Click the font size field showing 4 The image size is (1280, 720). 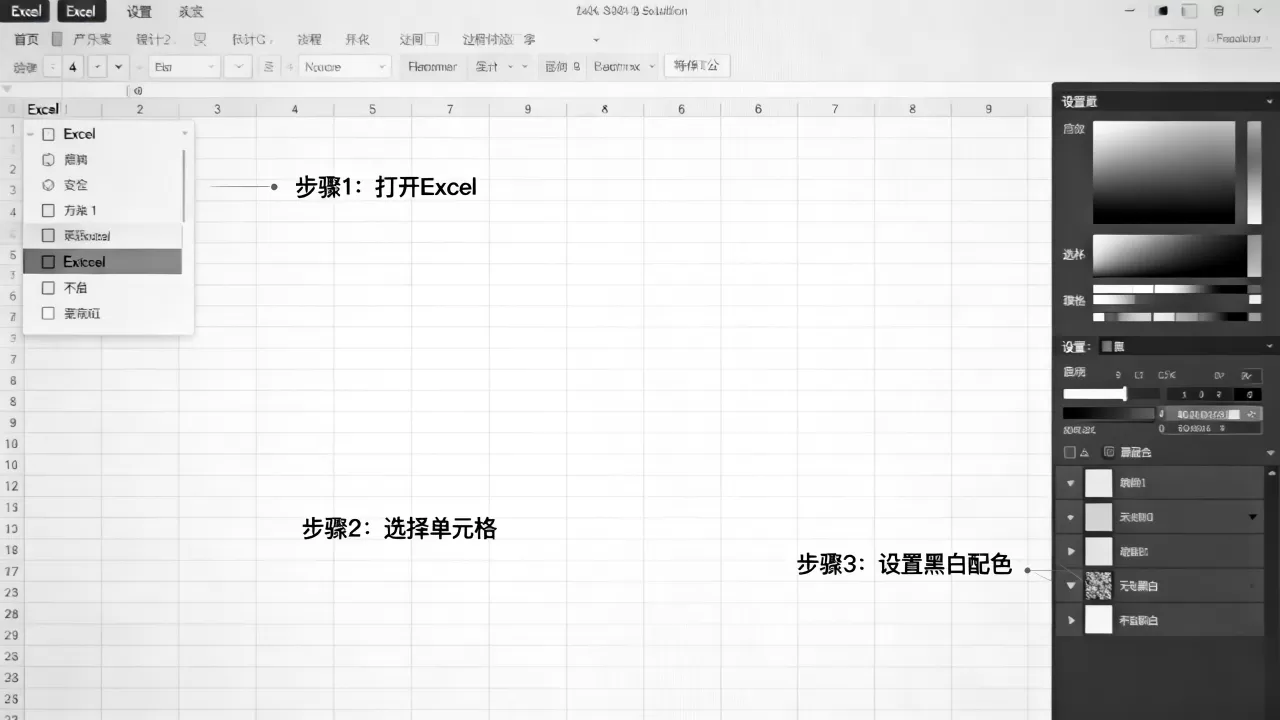(74, 67)
